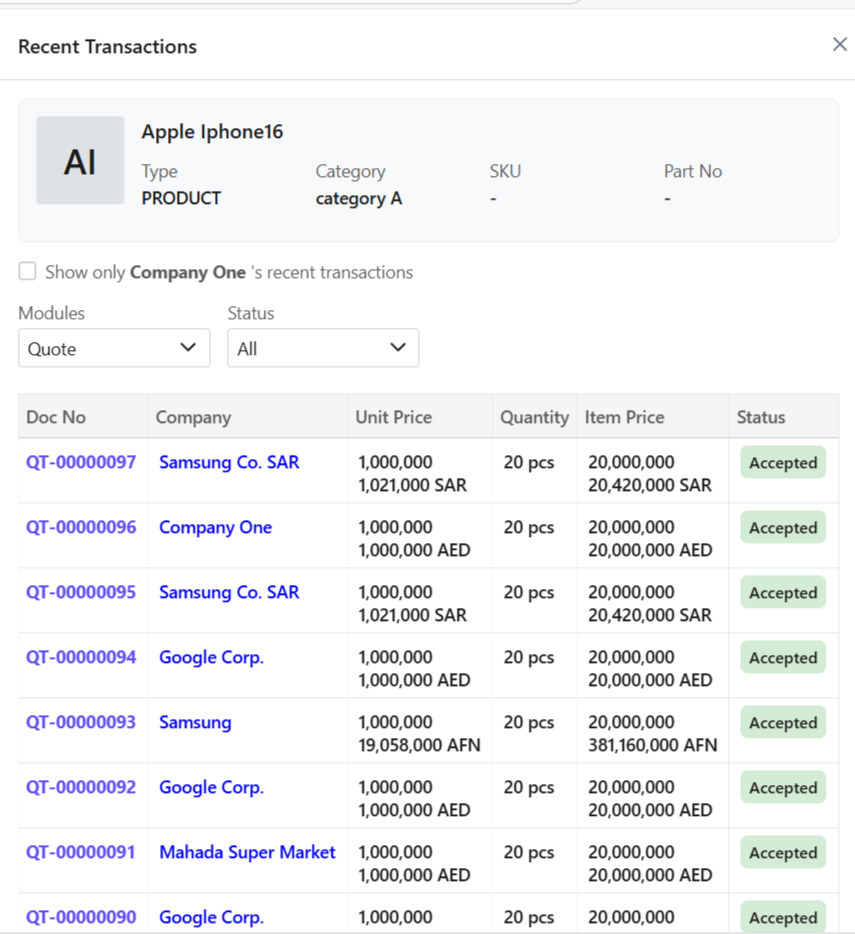Close the Recent Transactions panel

[839, 44]
